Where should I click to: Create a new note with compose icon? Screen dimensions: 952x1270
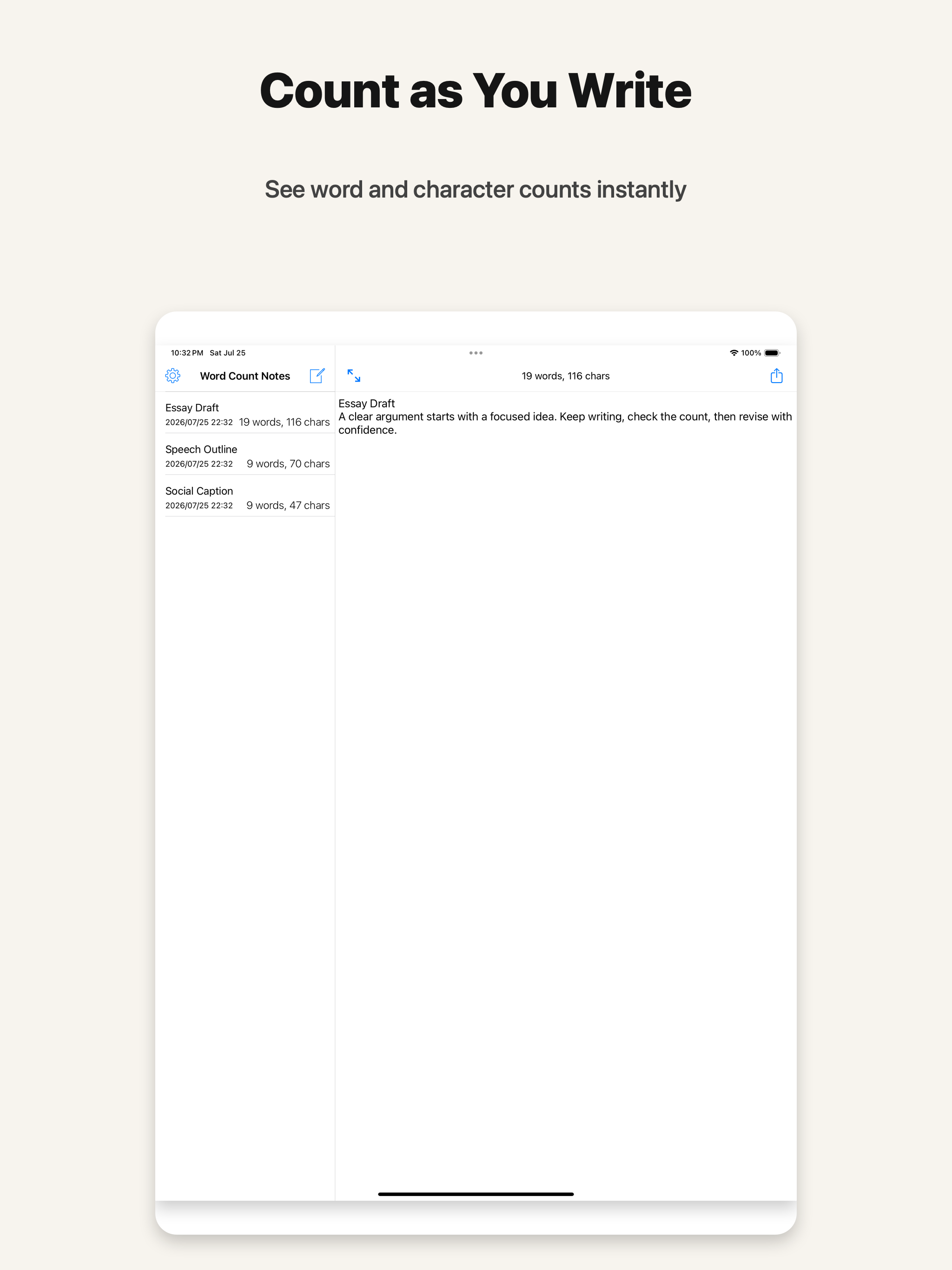pos(317,376)
